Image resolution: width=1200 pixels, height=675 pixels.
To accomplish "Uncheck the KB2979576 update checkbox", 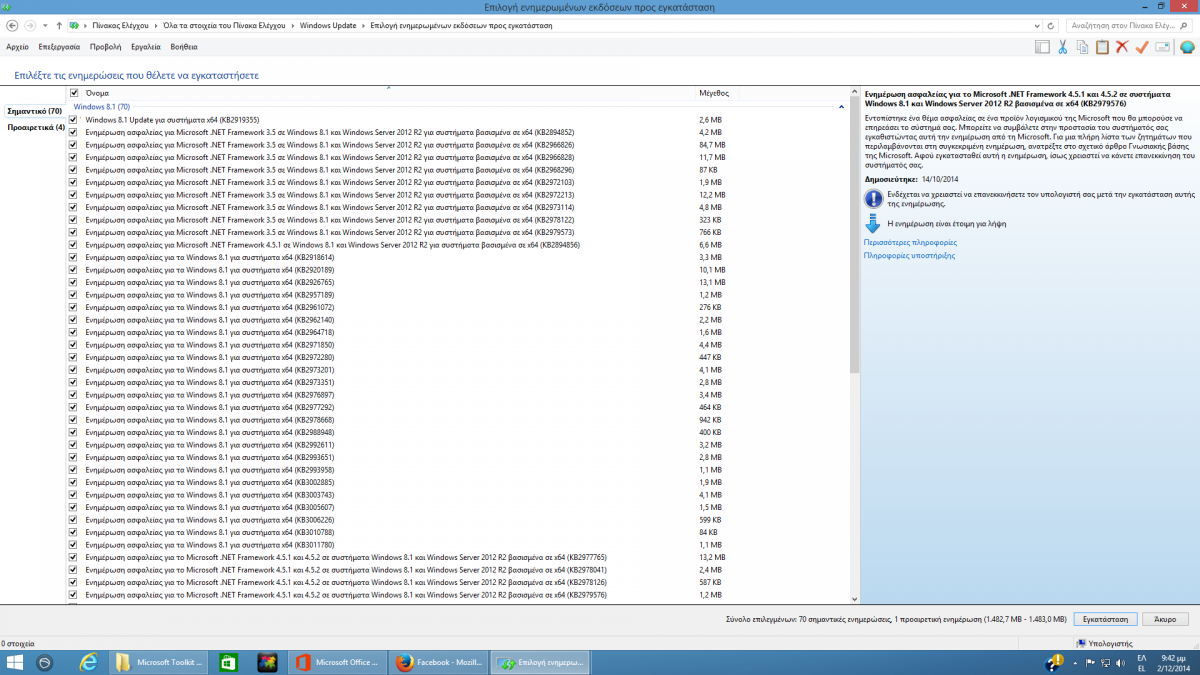I will pos(73,595).
